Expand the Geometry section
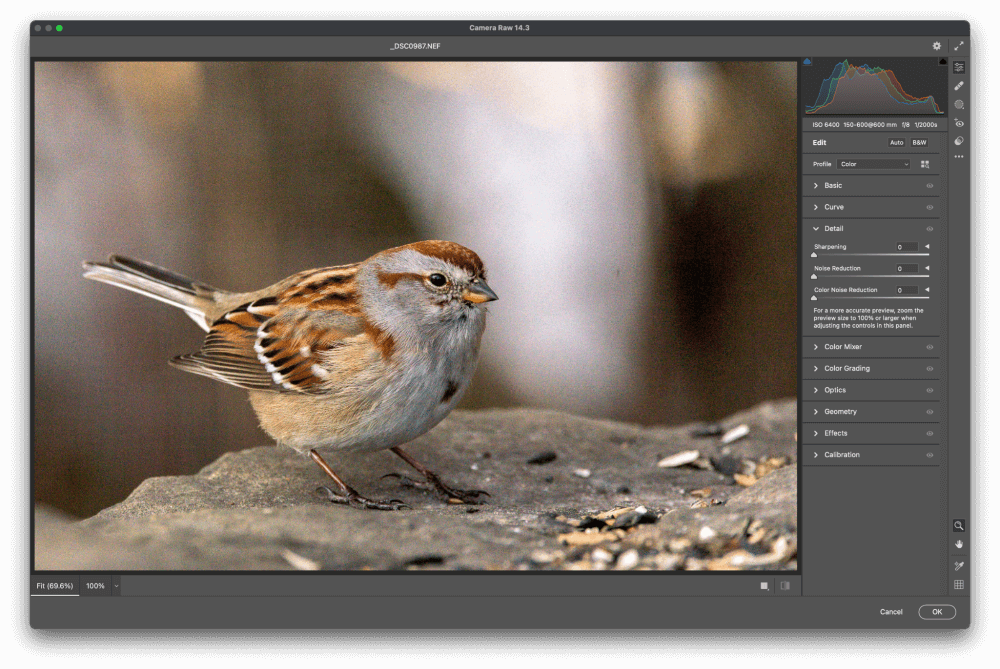Screen dimensions: 1000x669 tap(840, 412)
